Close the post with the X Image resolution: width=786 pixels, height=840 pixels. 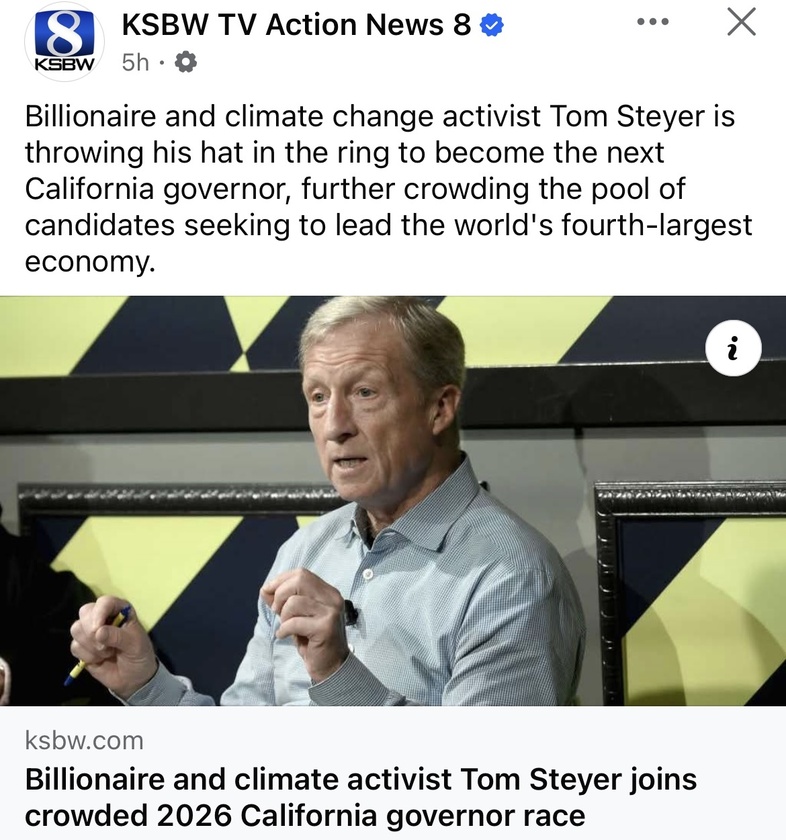coord(740,22)
